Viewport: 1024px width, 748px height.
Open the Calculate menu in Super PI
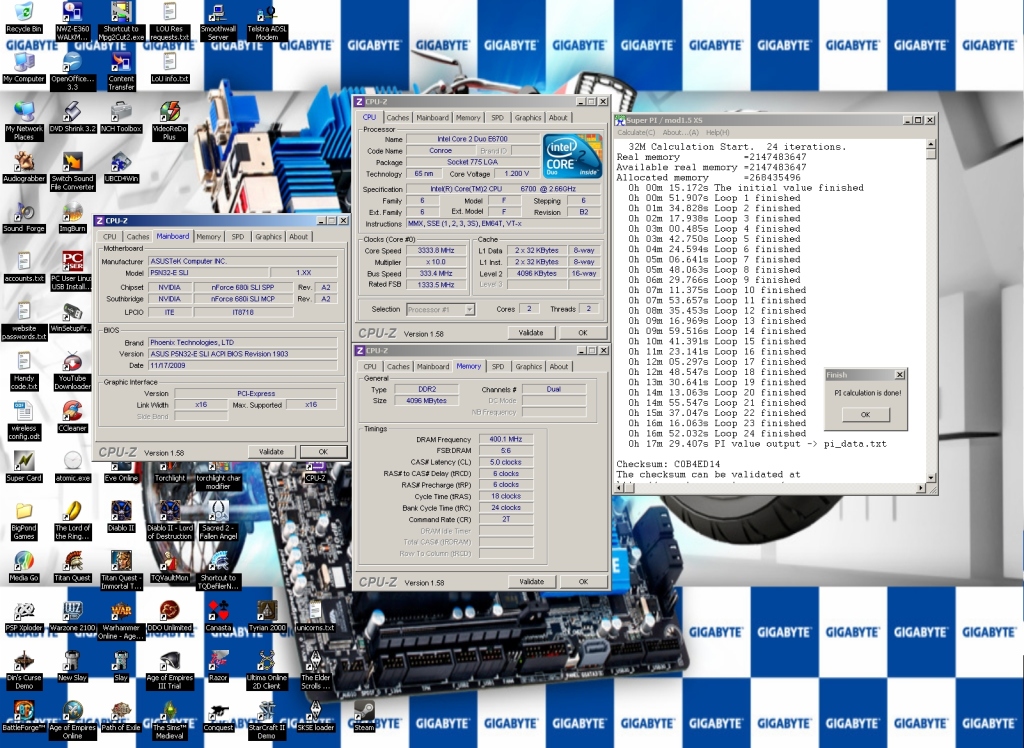tap(636, 133)
